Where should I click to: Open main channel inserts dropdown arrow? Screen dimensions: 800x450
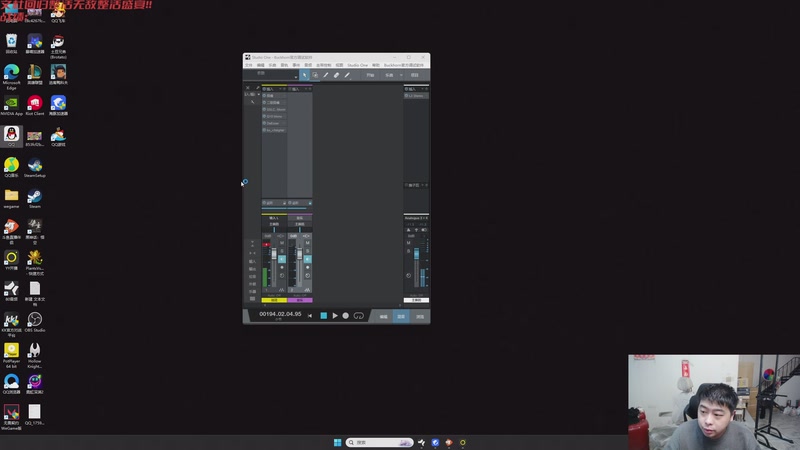pos(422,89)
